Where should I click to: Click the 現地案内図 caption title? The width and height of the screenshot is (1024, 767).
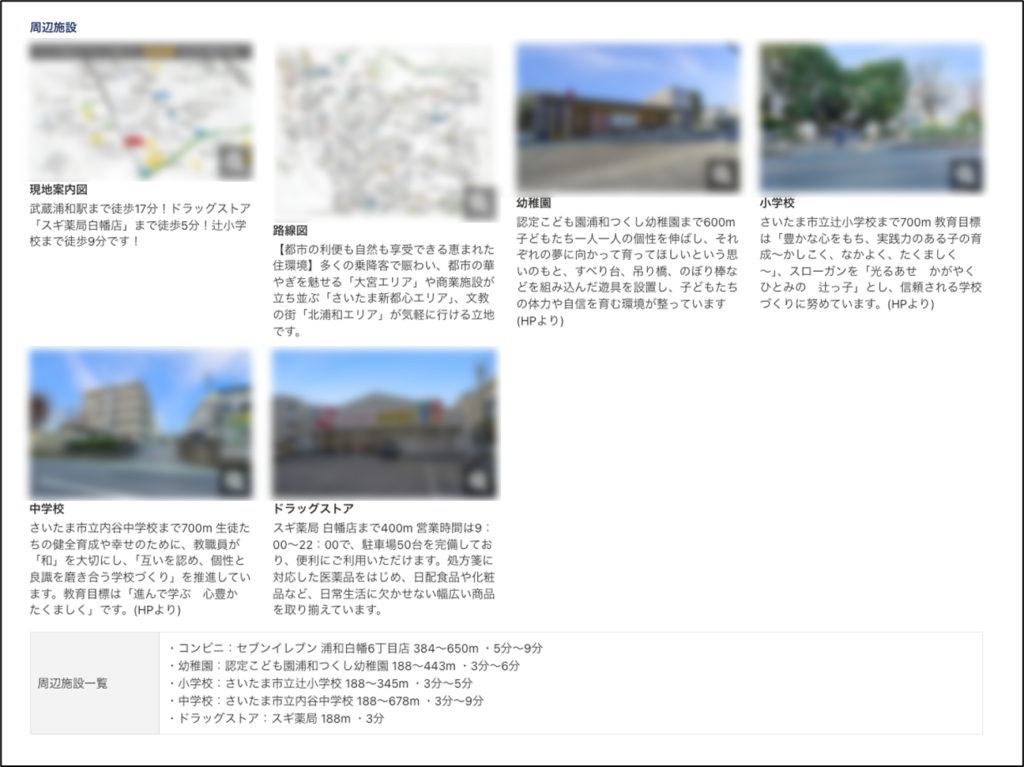(59, 189)
